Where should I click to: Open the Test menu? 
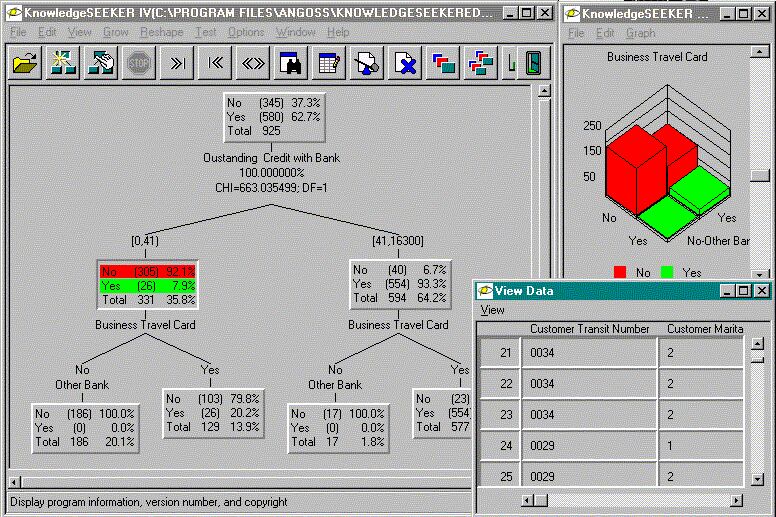205,32
